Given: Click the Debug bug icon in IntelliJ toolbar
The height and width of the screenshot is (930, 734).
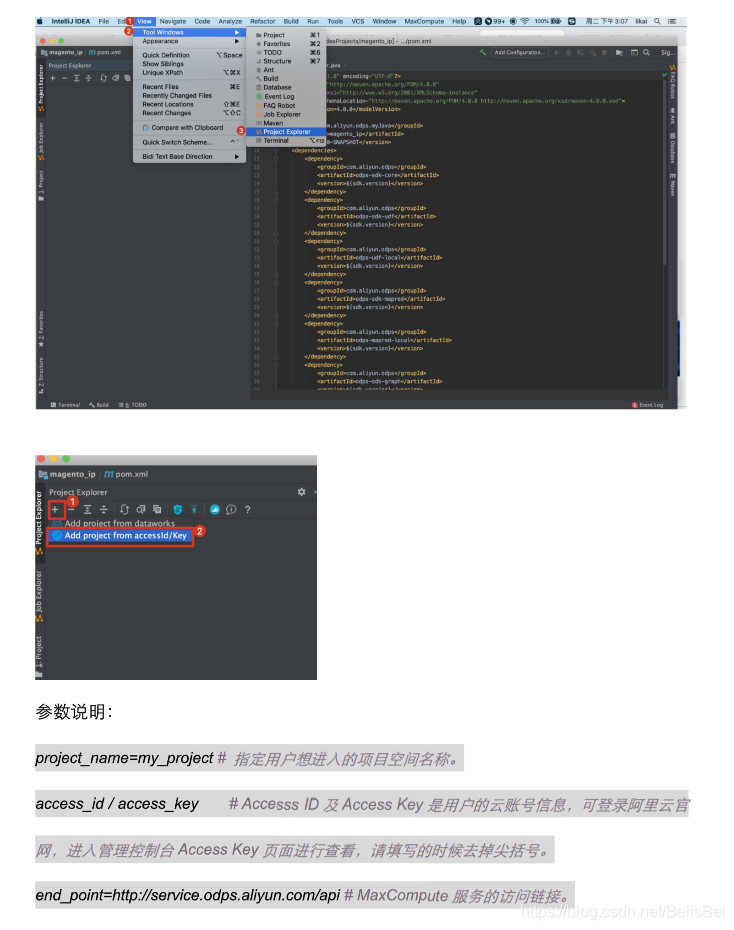Looking at the screenshot, I should coord(569,52).
